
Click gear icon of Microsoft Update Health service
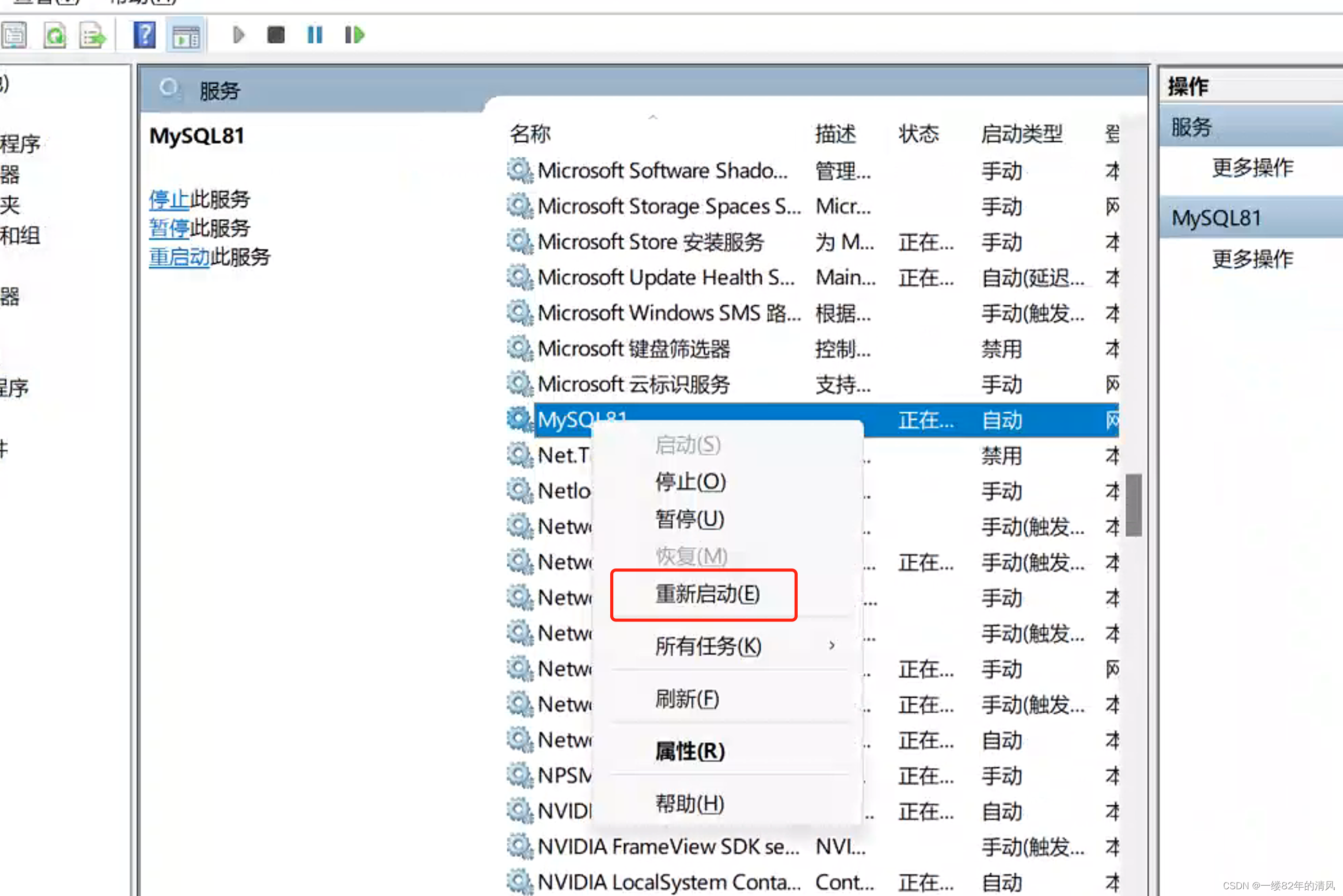pyautogui.click(x=519, y=277)
